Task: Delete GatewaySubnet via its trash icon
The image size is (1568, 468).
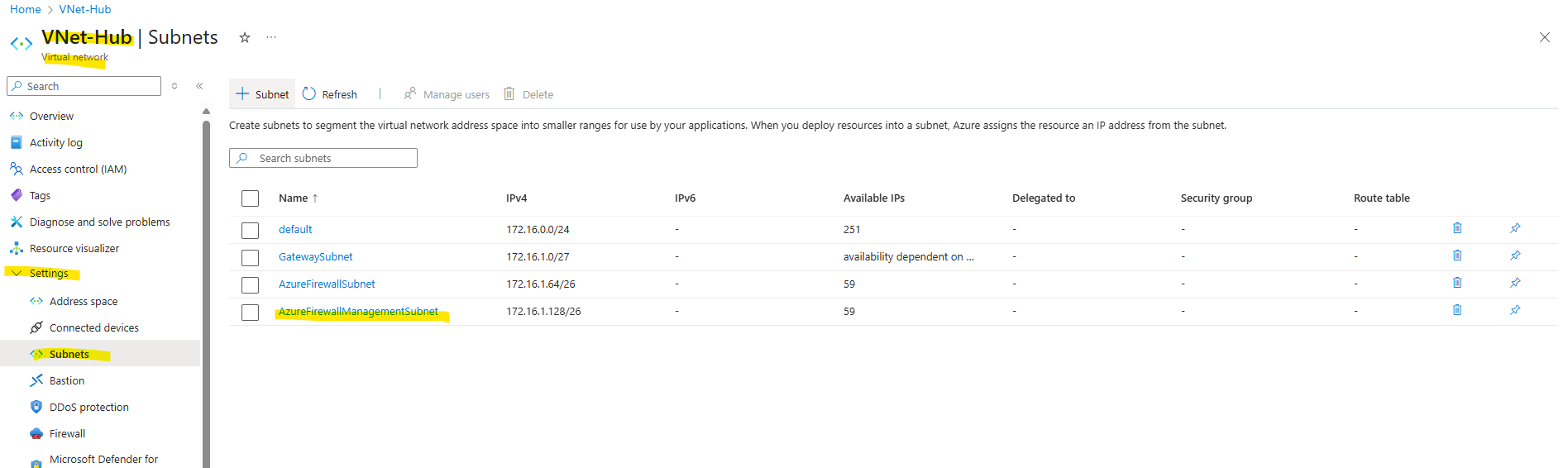Action: point(1457,255)
